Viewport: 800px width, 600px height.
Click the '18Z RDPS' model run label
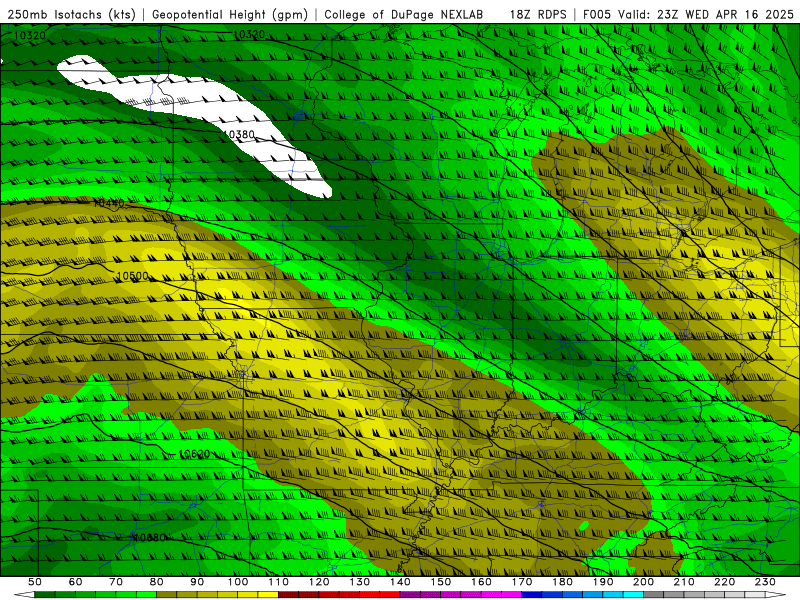click(x=538, y=14)
